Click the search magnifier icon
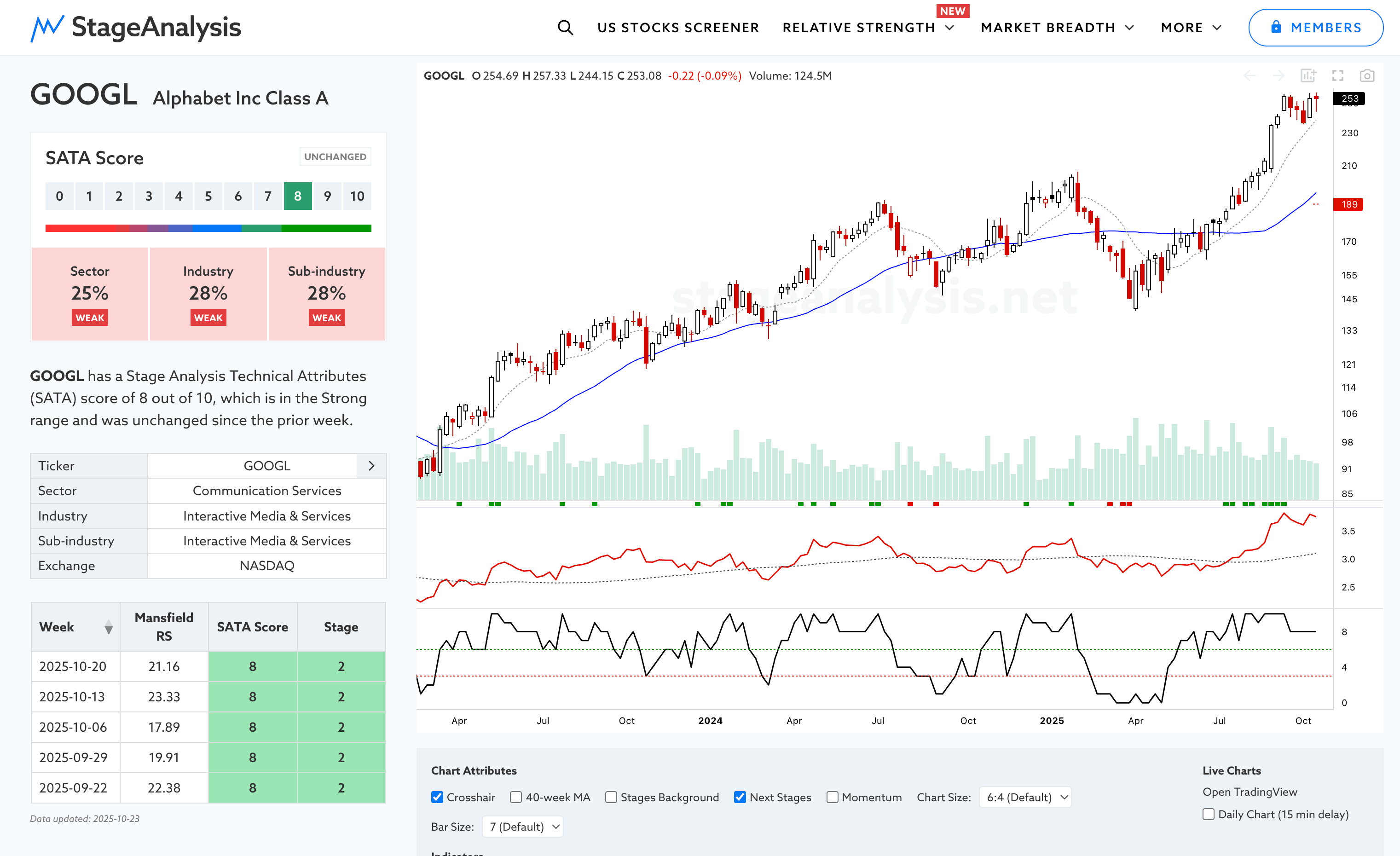1400x856 pixels. click(x=565, y=27)
